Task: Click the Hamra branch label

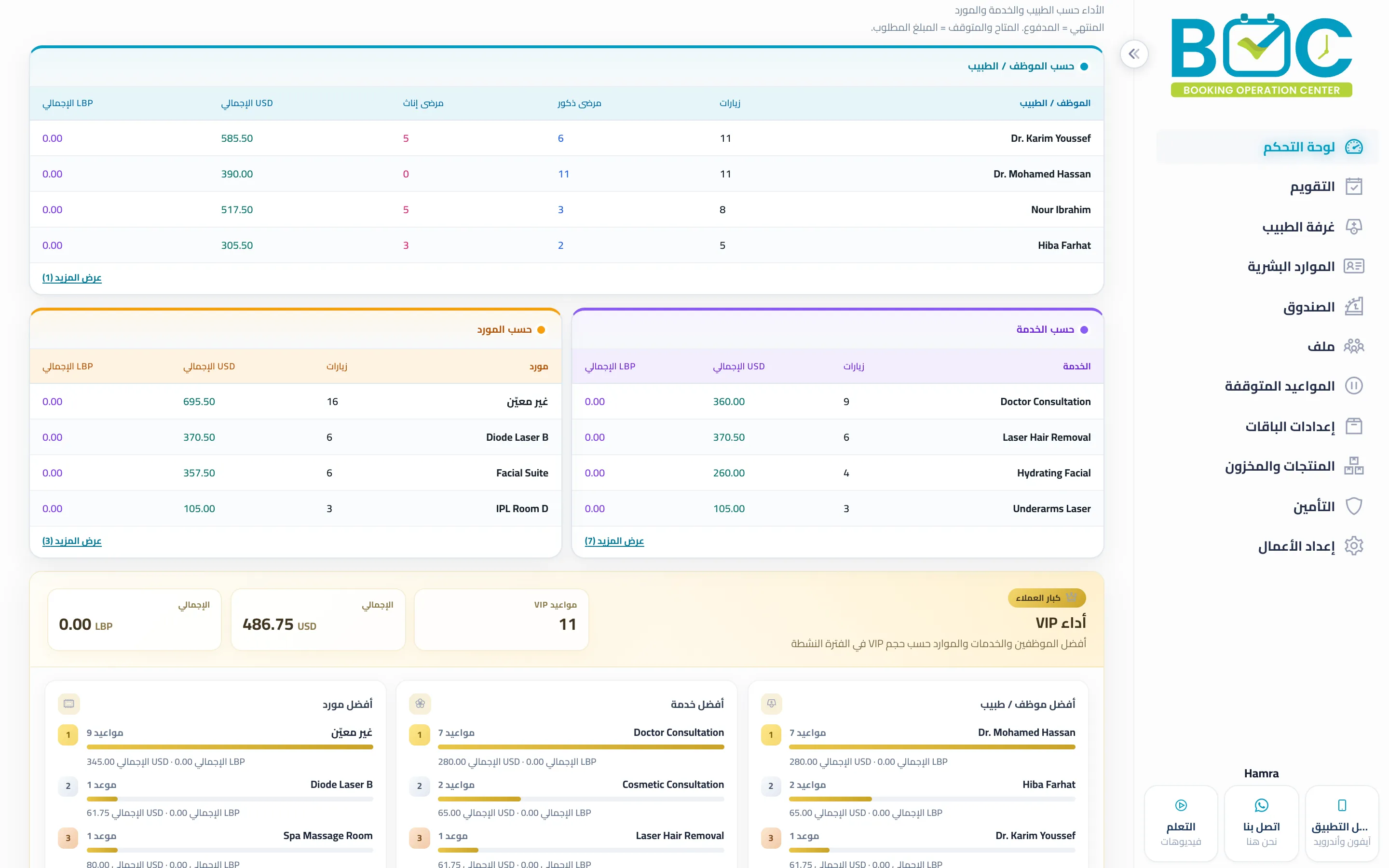Action: (x=1261, y=773)
